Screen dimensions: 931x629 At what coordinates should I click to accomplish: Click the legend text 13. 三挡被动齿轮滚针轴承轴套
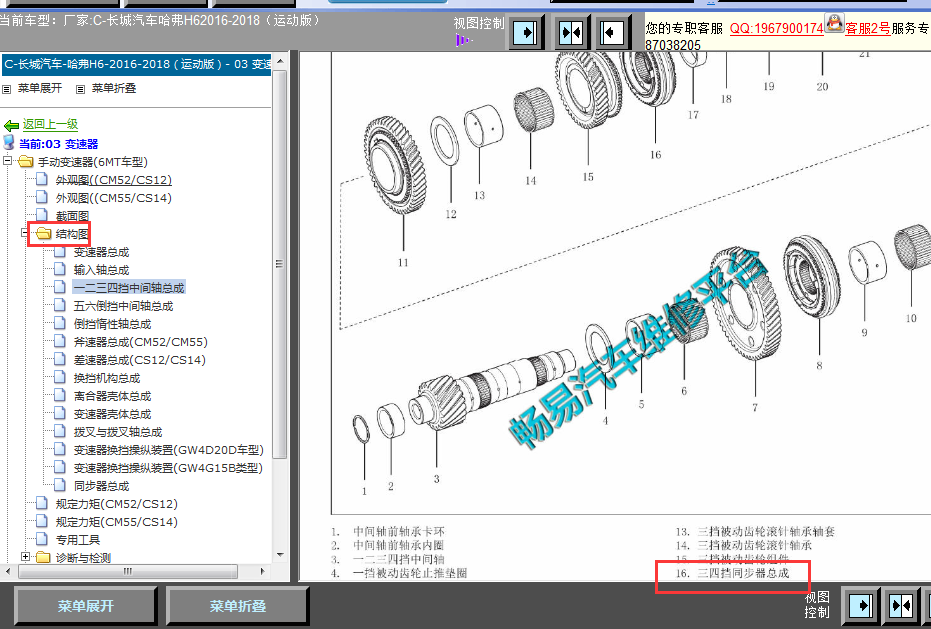[755, 532]
